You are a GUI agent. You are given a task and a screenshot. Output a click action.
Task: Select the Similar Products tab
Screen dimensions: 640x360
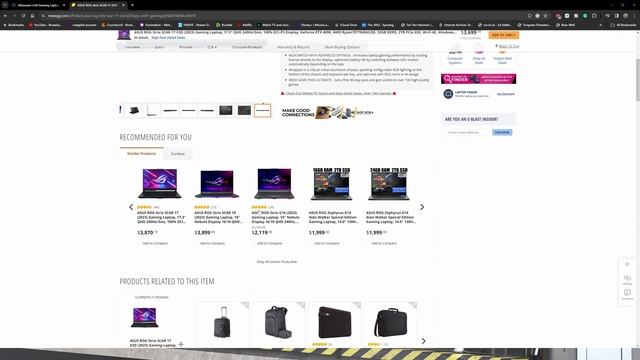pyautogui.click(x=142, y=153)
